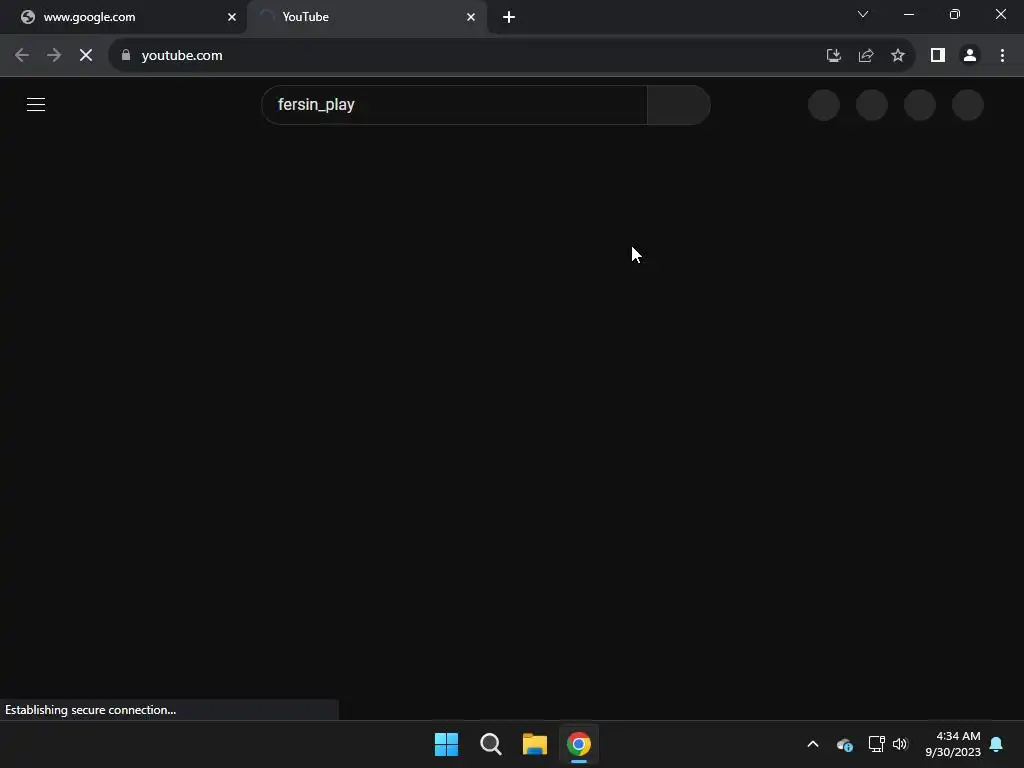Viewport: 1024px width, 768px height.
Task: Install YouTube app icon in address bar
Action: (833, 56)
